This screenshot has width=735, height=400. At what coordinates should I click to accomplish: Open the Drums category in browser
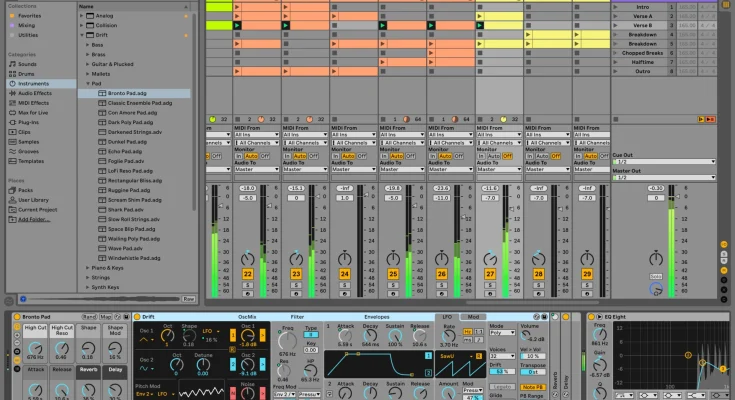pos(26,74)
